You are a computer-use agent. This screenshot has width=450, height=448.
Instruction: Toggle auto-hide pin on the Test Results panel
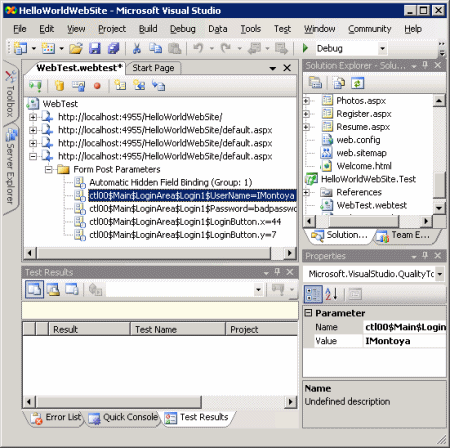[277, 272]
